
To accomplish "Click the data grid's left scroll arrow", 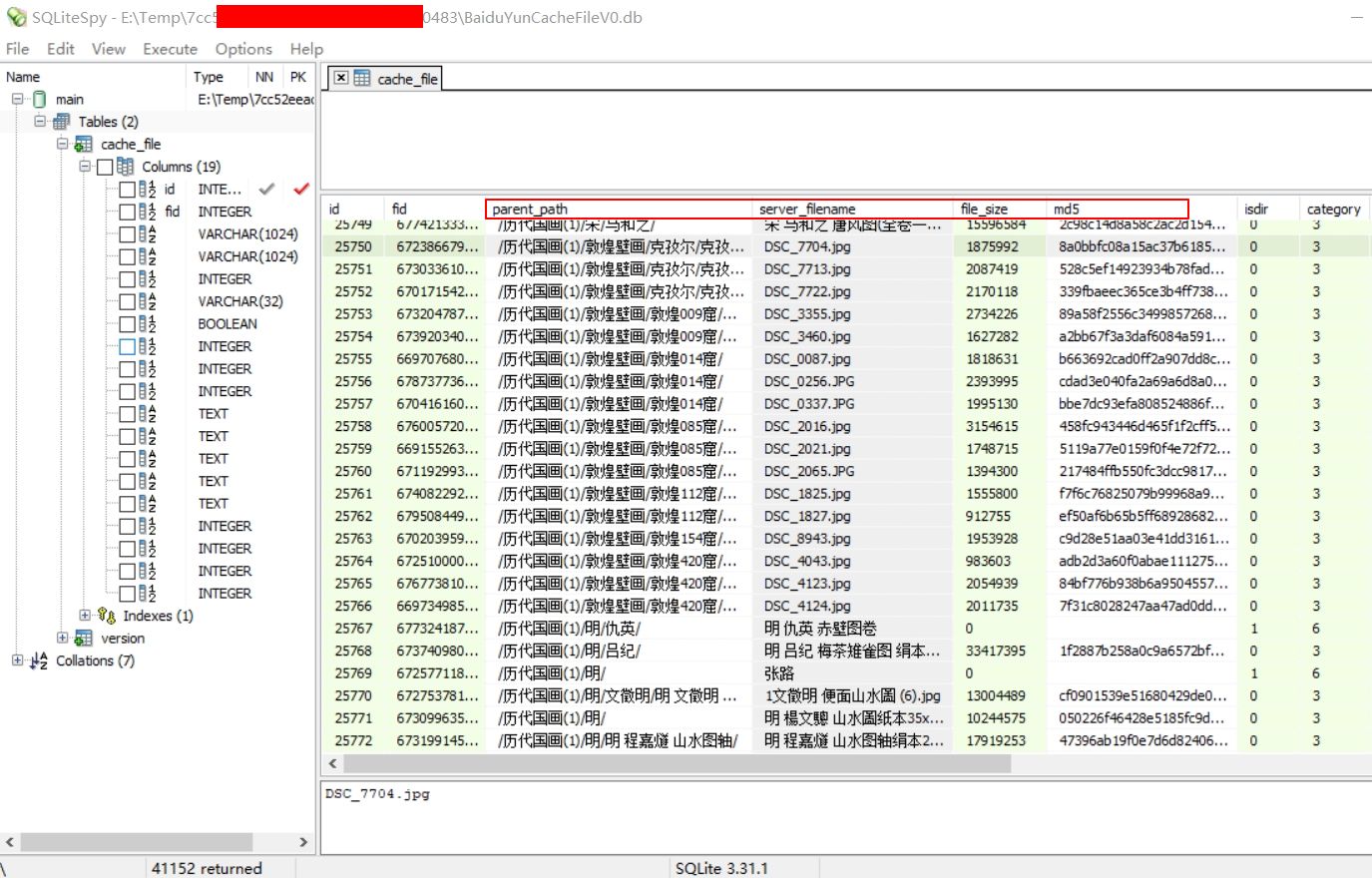I will pos(332,764).
